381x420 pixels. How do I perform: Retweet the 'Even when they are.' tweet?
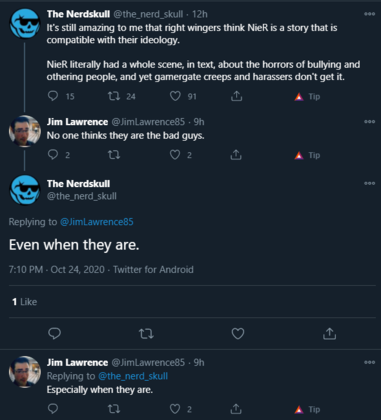pos(146,333)
